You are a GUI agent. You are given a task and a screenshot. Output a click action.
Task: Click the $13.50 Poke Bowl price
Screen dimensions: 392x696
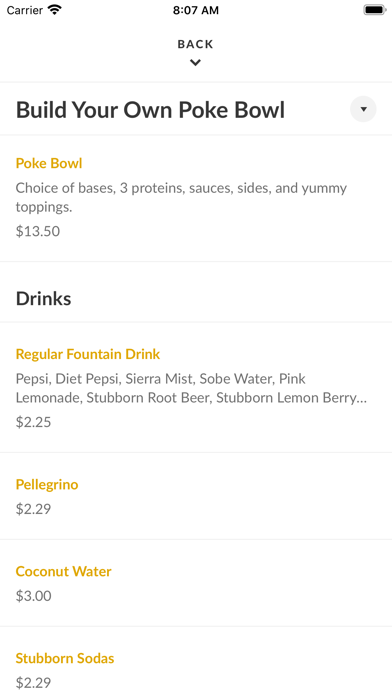click(x=38, y=231)
